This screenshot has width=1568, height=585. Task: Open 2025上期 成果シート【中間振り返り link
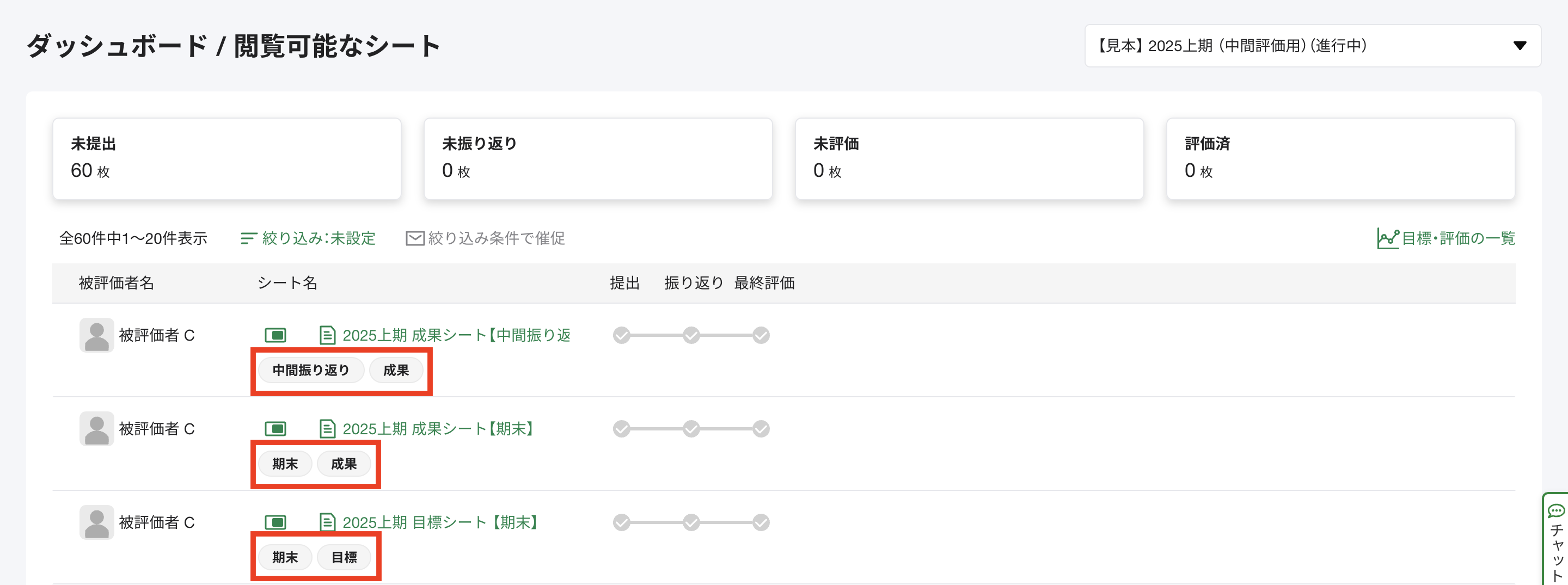456,335
